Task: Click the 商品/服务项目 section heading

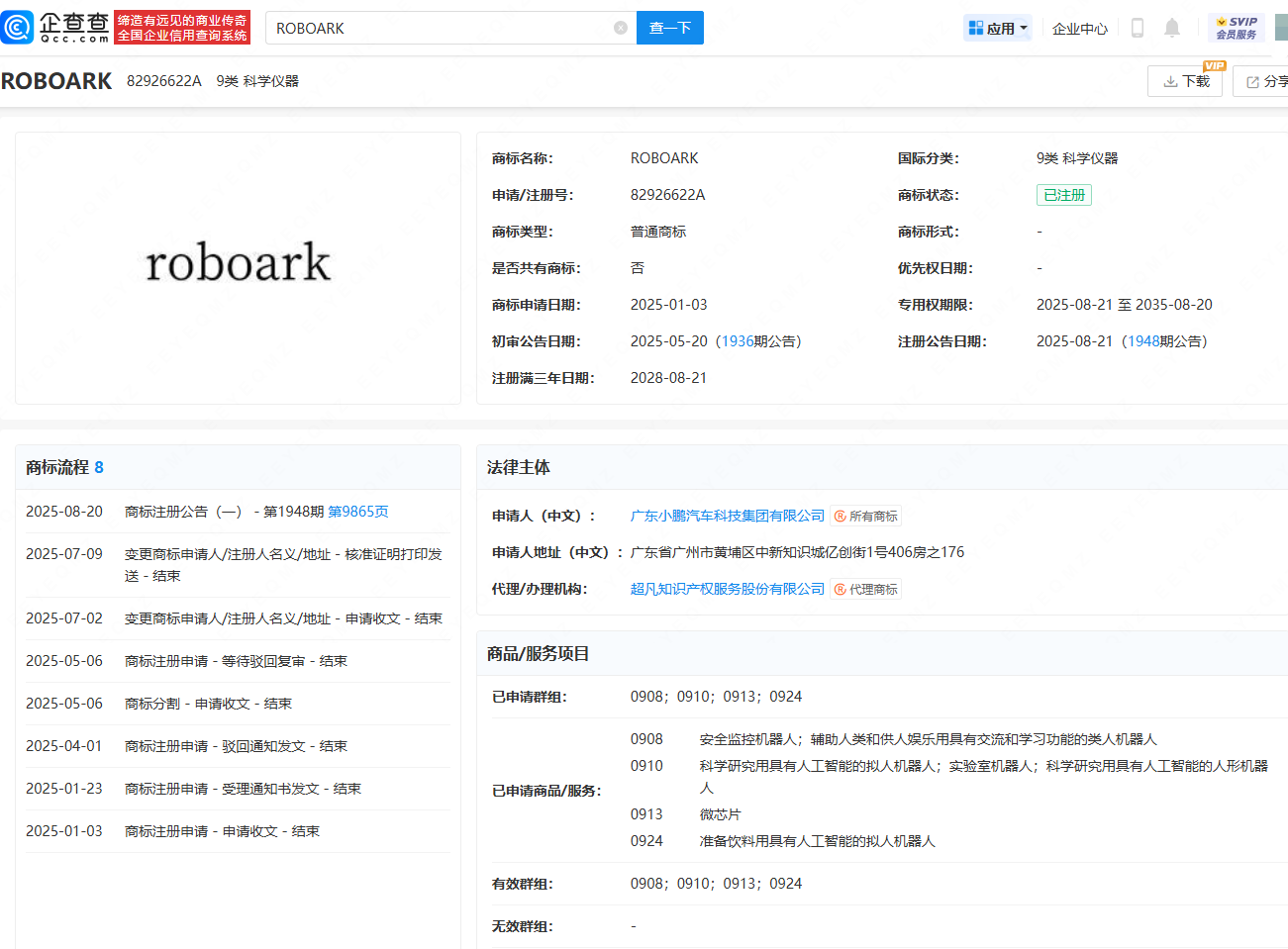Action: tap(539, 654)
